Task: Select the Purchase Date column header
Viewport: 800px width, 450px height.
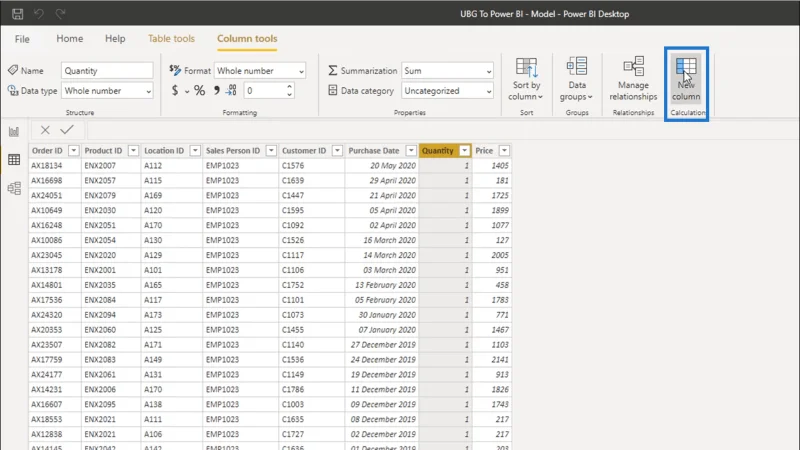Action: click(x=373, y=151)
